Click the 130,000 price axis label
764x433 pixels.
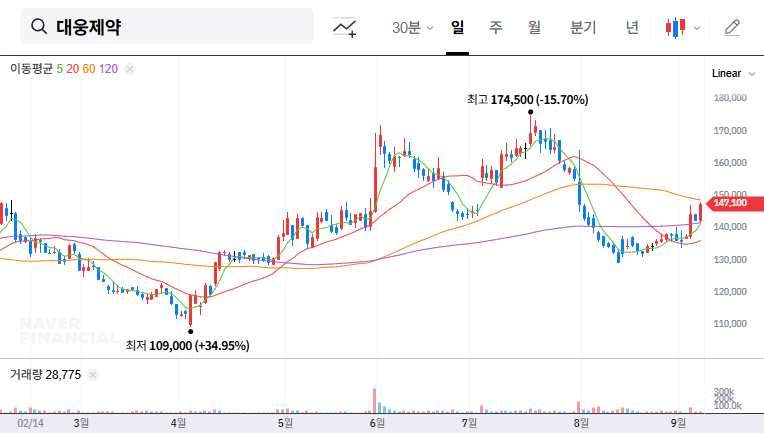[730, 260]
